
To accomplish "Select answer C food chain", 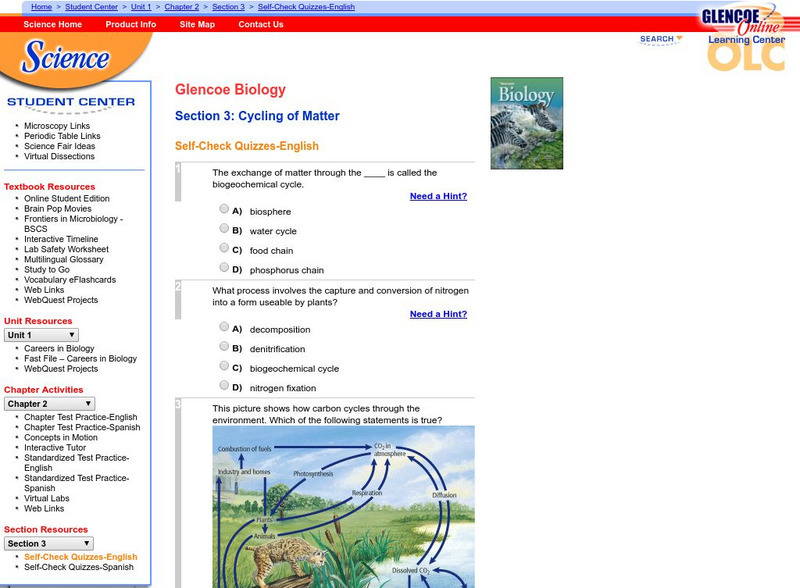I will point(224,248).
